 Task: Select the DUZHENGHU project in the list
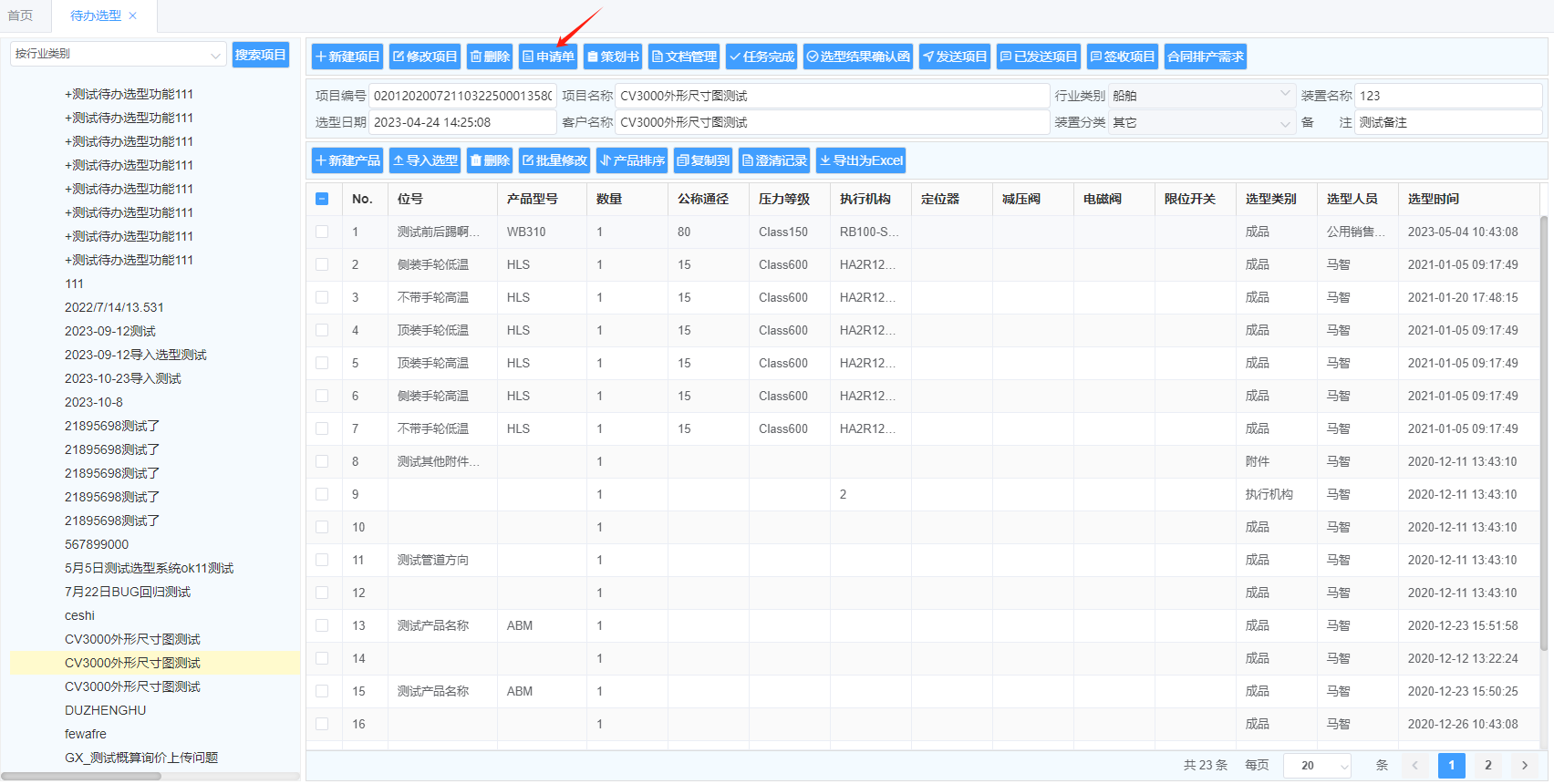coord(105,710)
